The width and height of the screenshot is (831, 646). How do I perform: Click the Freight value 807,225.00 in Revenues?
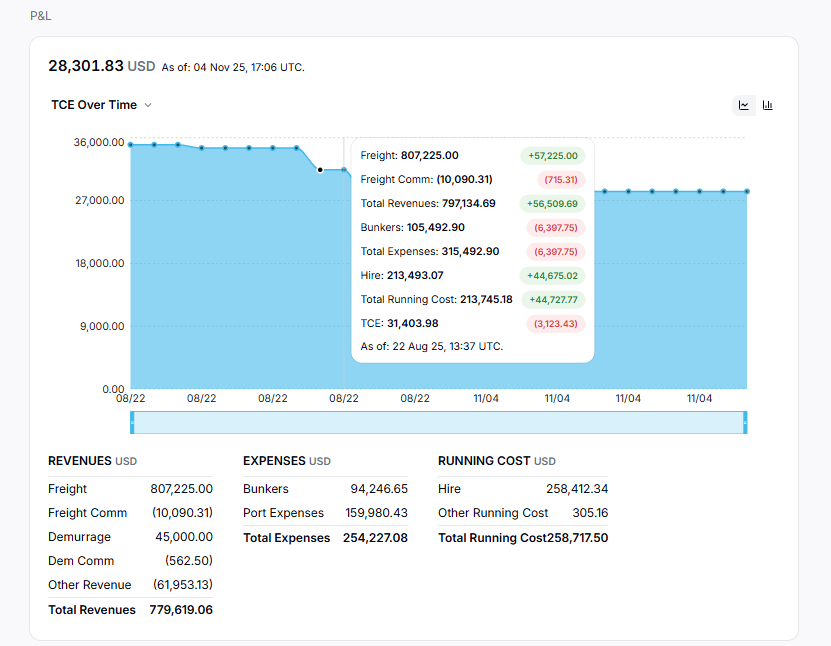(181, 489)
